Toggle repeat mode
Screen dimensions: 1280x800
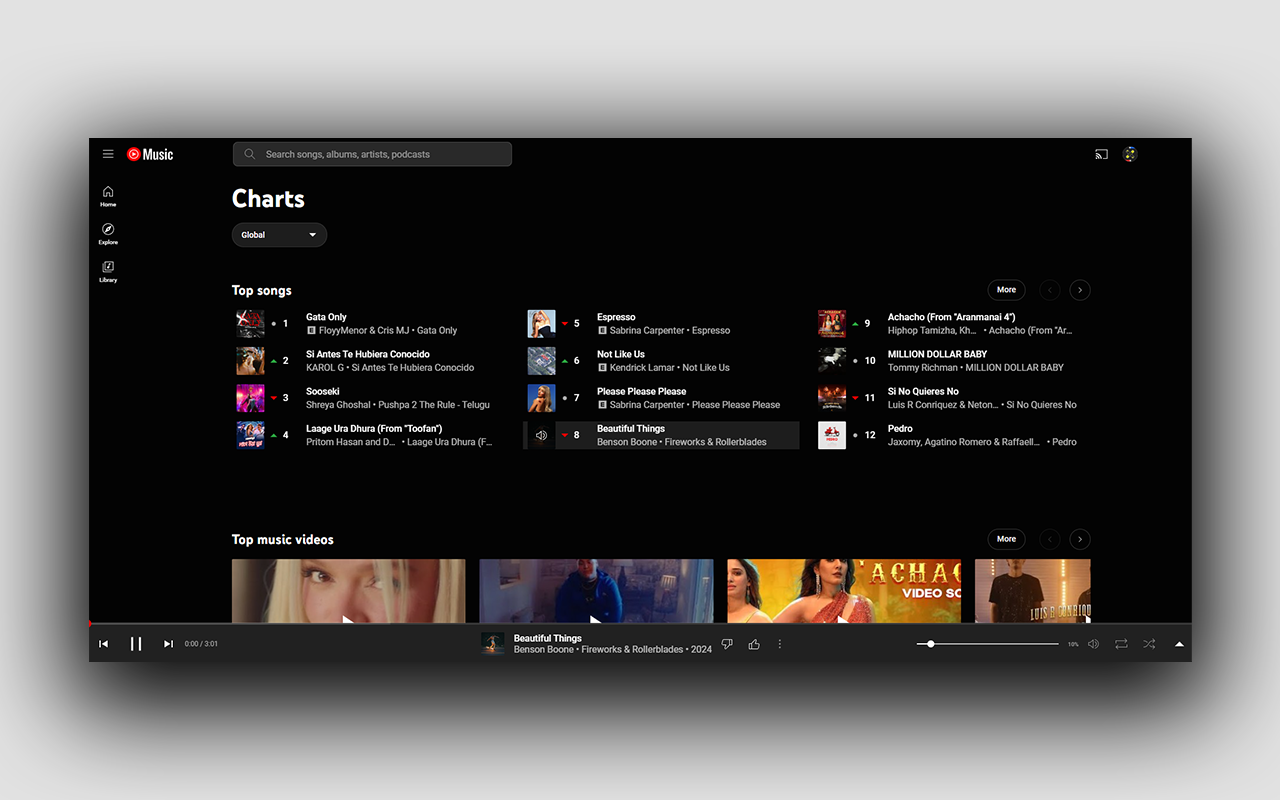tap(1121, 644)
